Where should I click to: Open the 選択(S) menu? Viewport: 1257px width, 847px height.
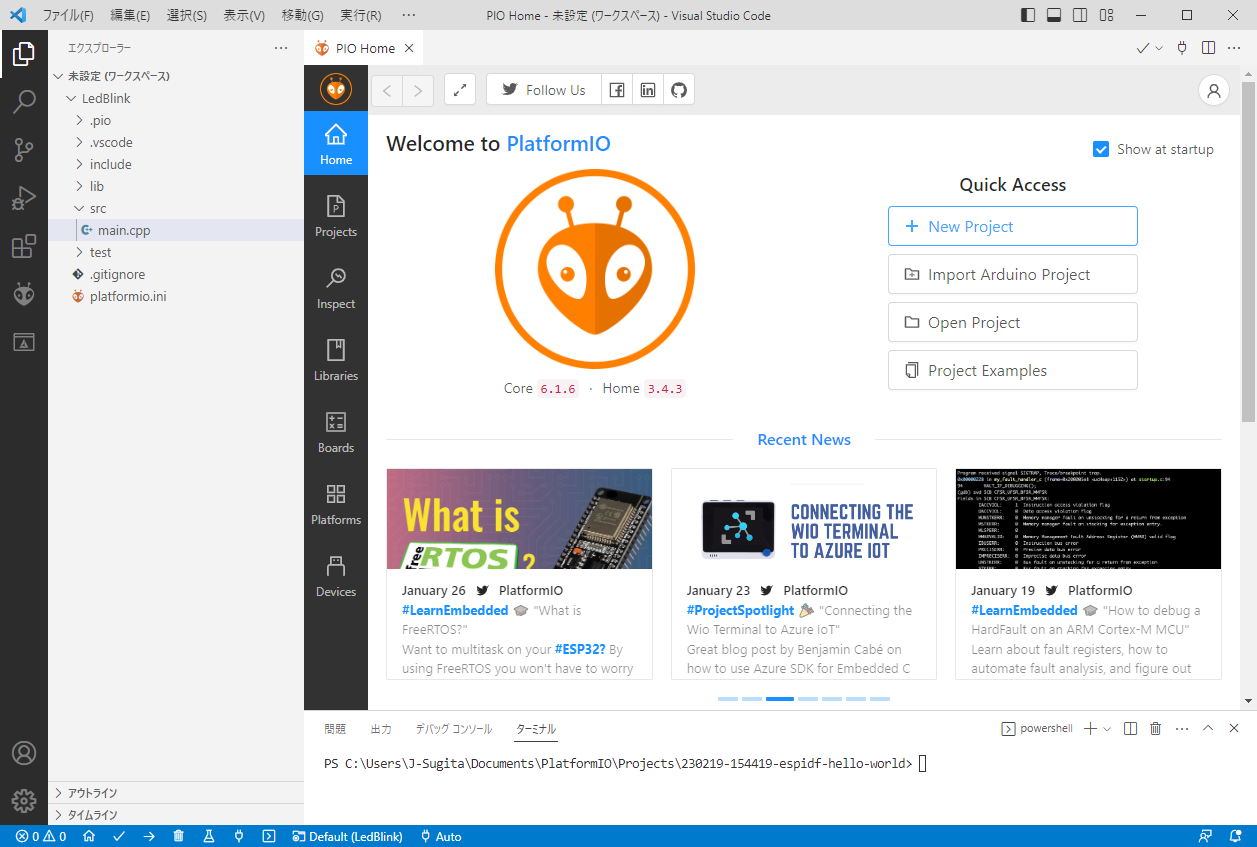click(x=187, y=15)
